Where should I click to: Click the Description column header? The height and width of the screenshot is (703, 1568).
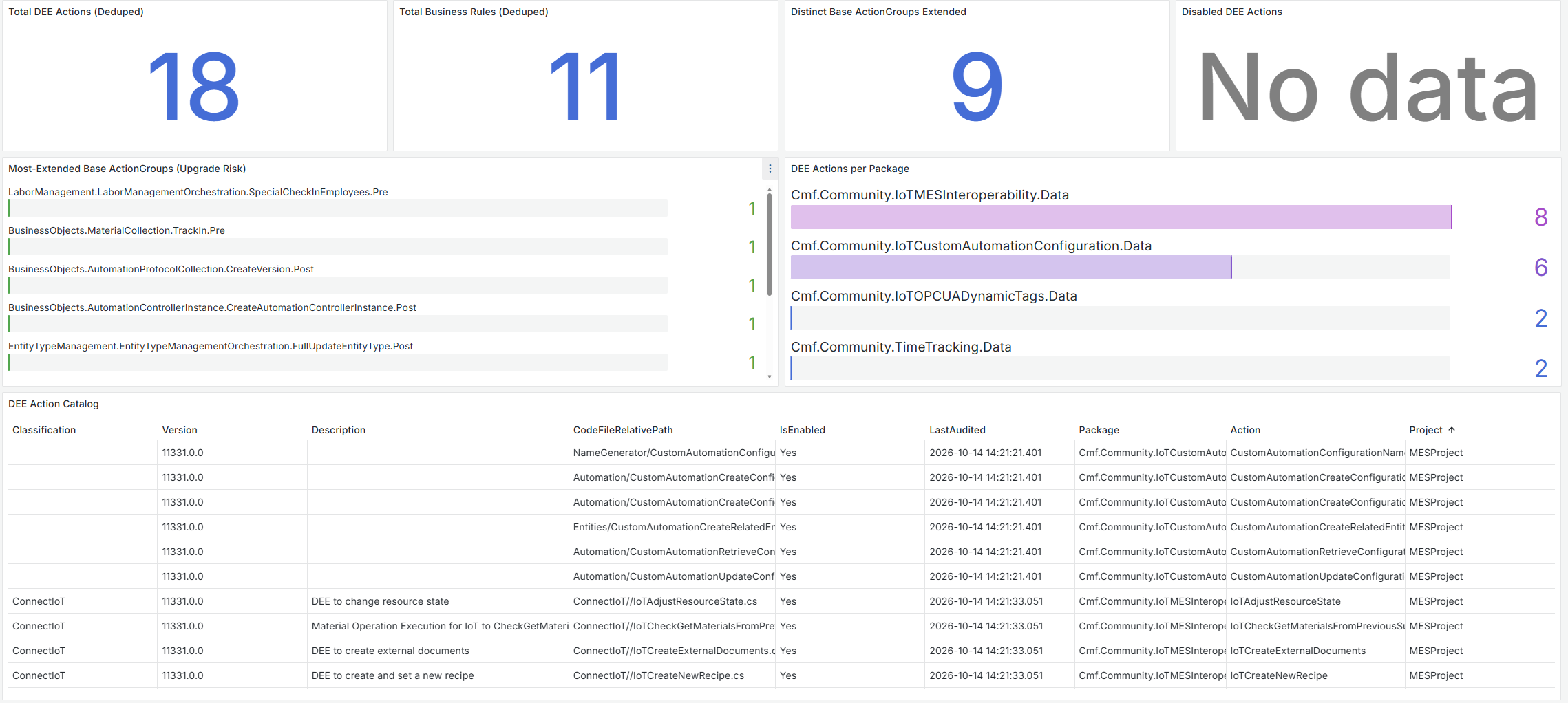(x=339, y=430)
